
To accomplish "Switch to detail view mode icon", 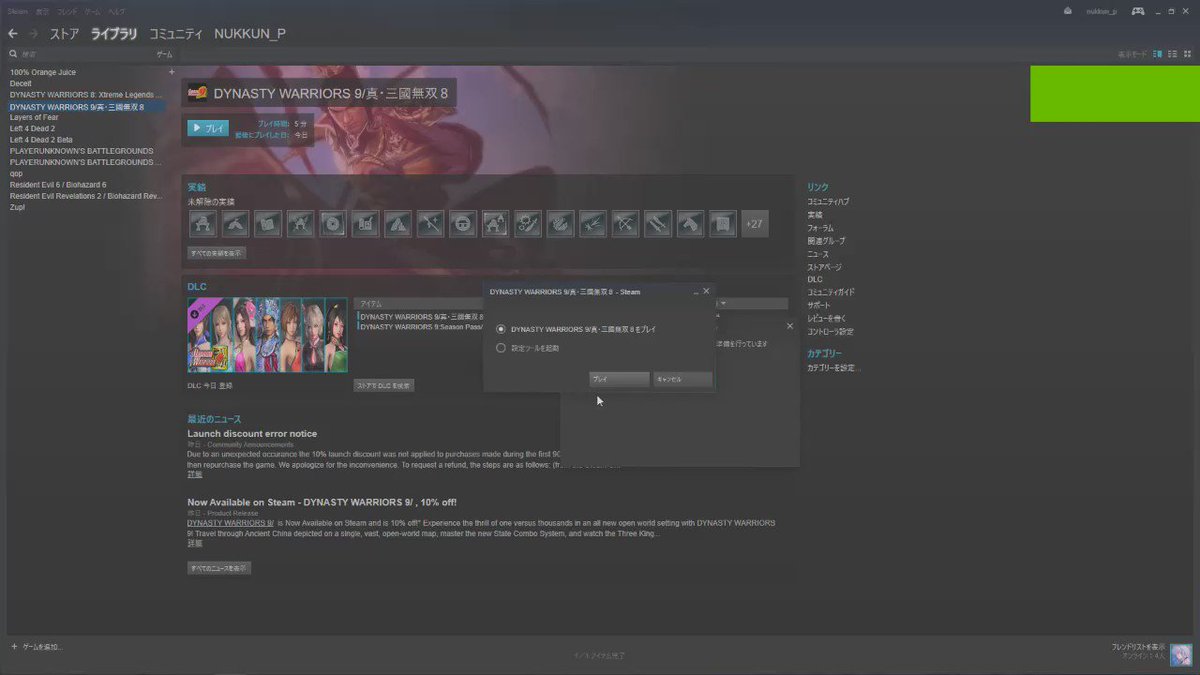I will coord(1158,53).
